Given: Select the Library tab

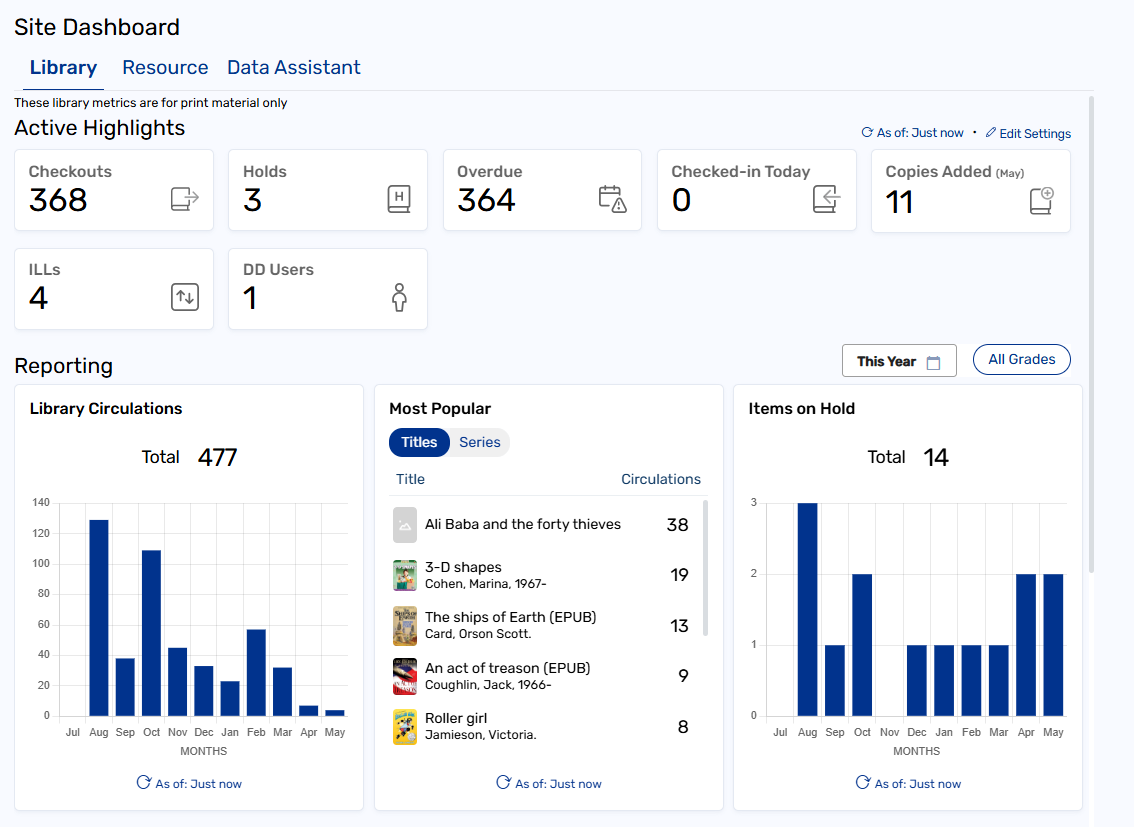Looking at the screenshot, I should [63, 68].
